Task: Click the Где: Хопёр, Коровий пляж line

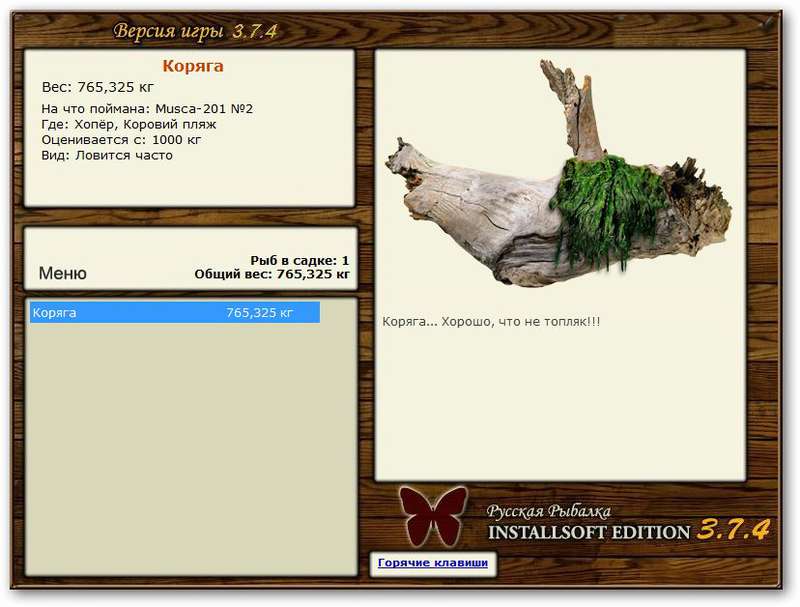Action: 129,124
